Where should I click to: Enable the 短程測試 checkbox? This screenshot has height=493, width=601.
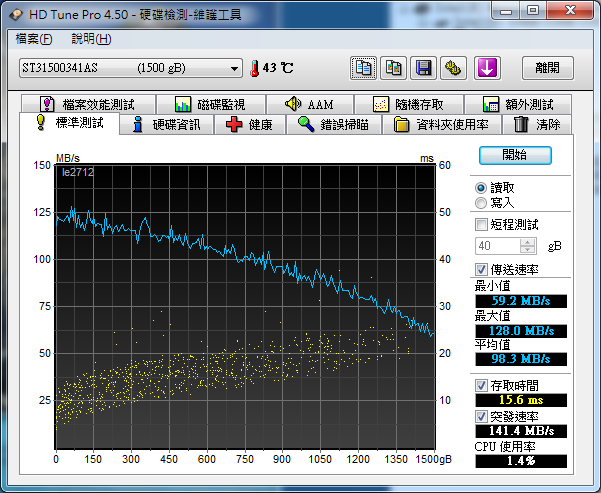(482, 224)
